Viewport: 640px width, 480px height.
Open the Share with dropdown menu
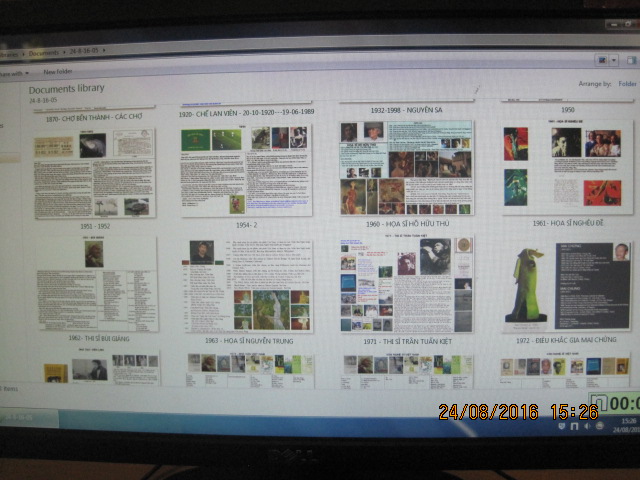tap(14, 73)
